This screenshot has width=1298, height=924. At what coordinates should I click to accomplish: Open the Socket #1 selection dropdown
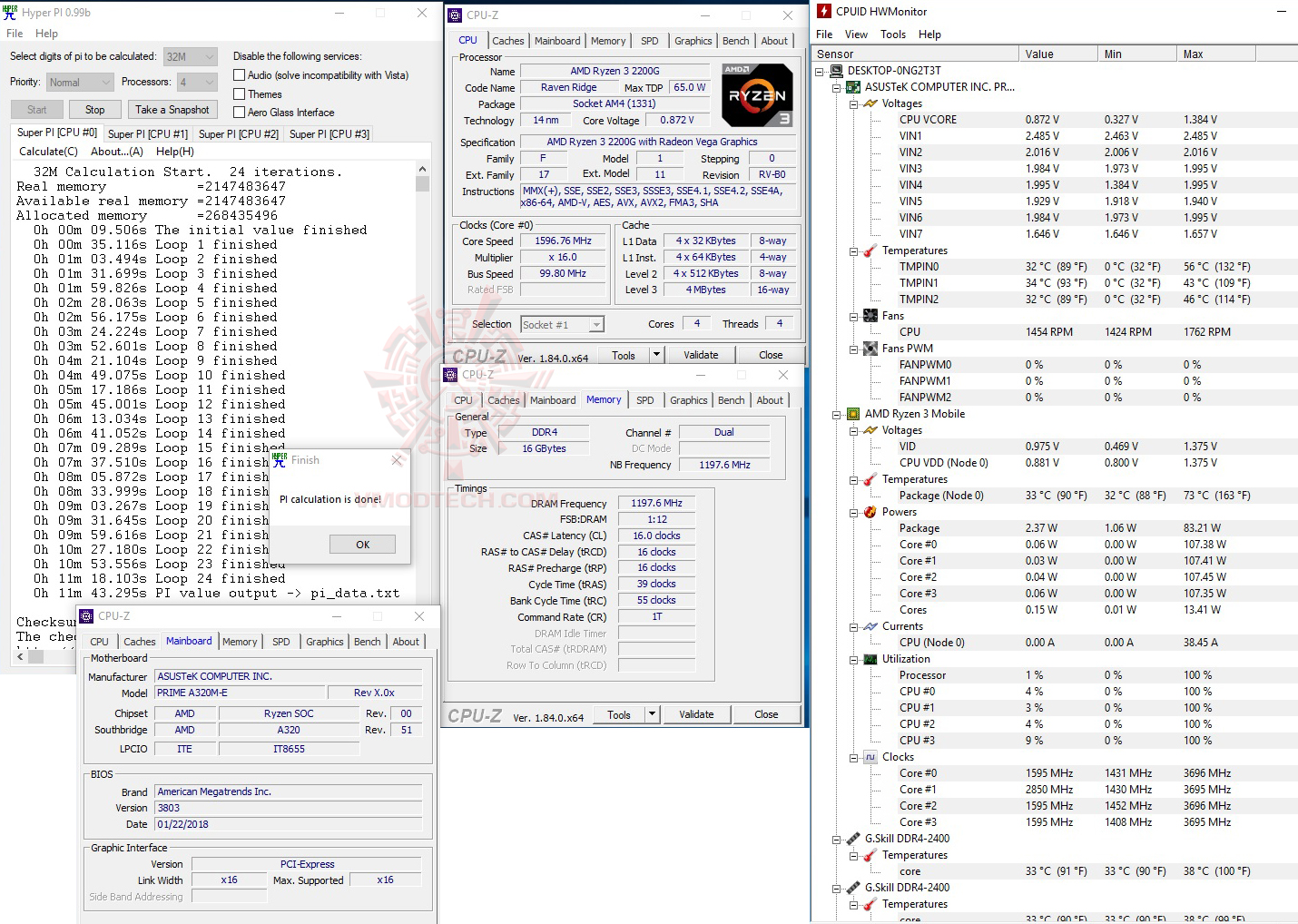[x=595, y=324]
